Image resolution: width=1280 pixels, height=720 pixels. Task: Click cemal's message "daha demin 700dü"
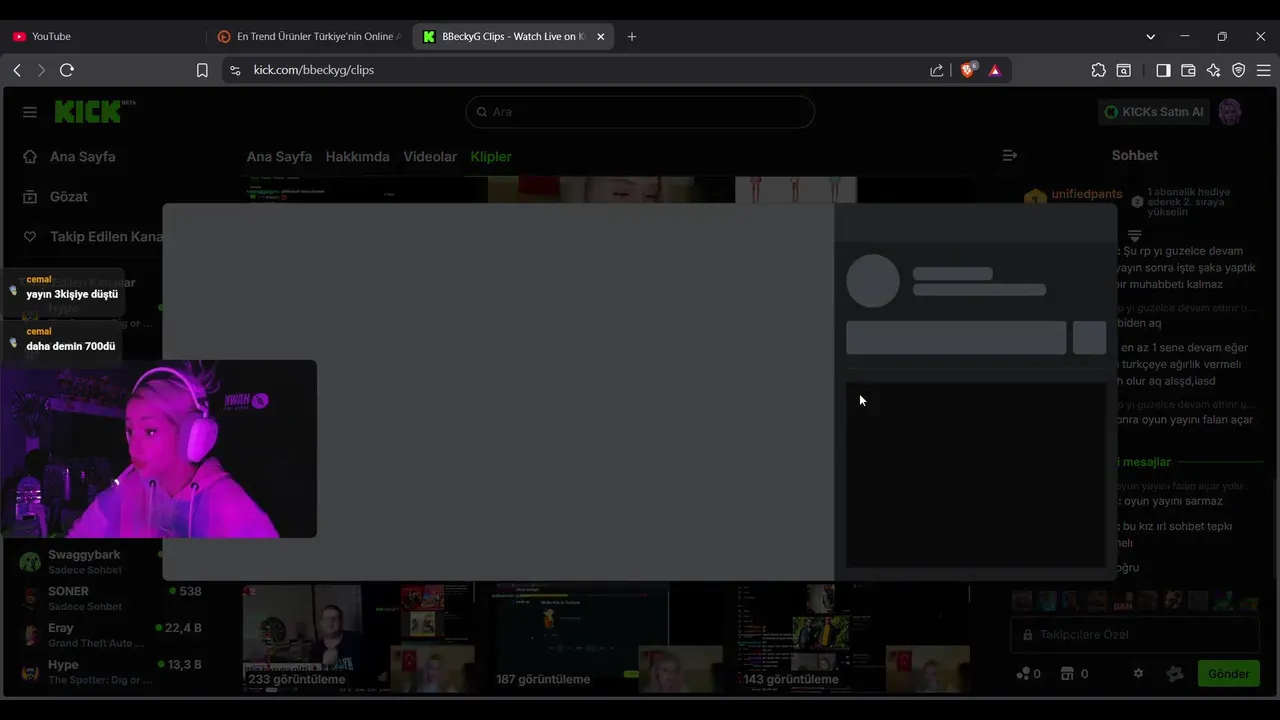71,346
